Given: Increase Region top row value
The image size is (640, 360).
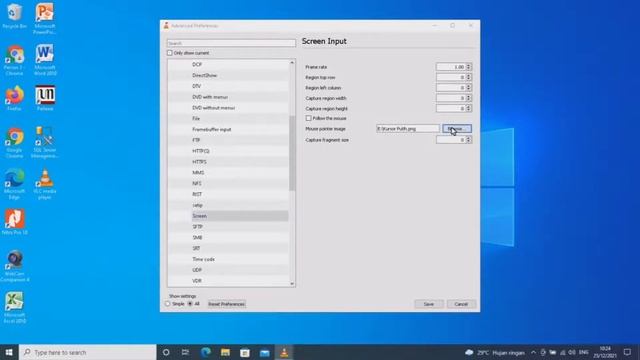Looking at the screenshot, I should coord(469,76).
